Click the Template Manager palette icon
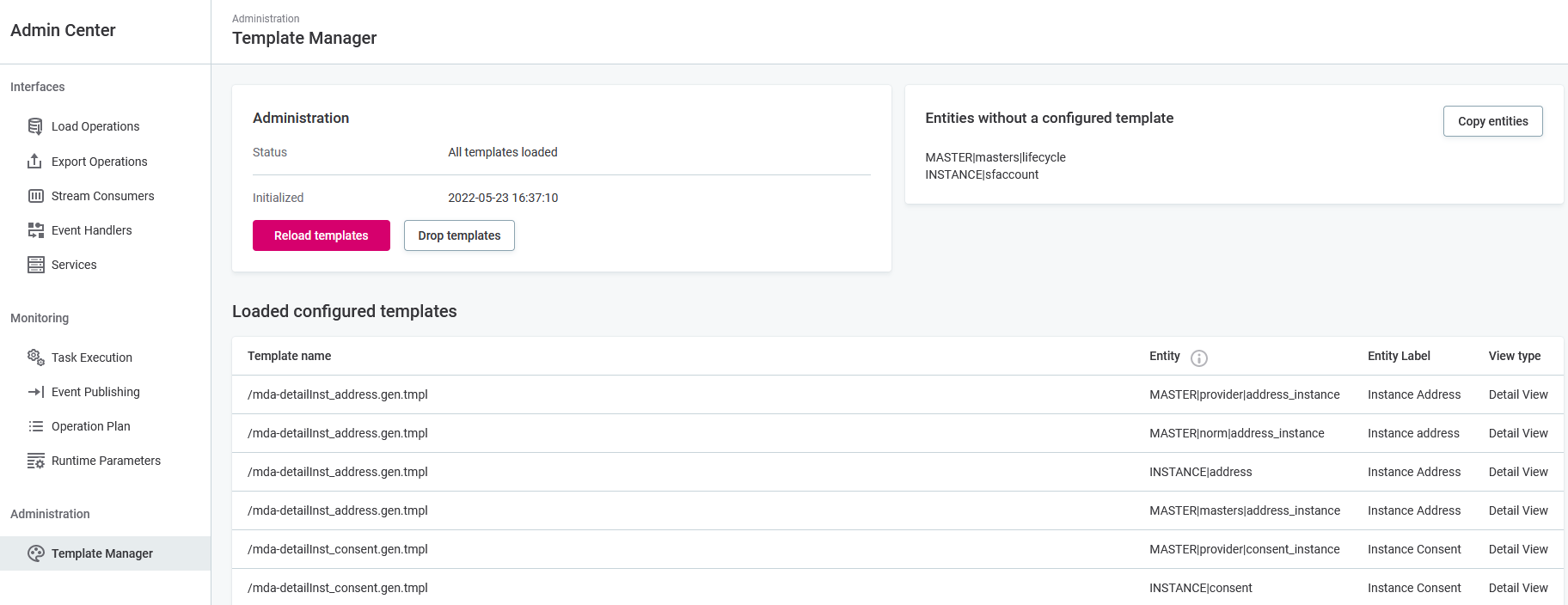1568x605 pixels. [x=35, y=553]
